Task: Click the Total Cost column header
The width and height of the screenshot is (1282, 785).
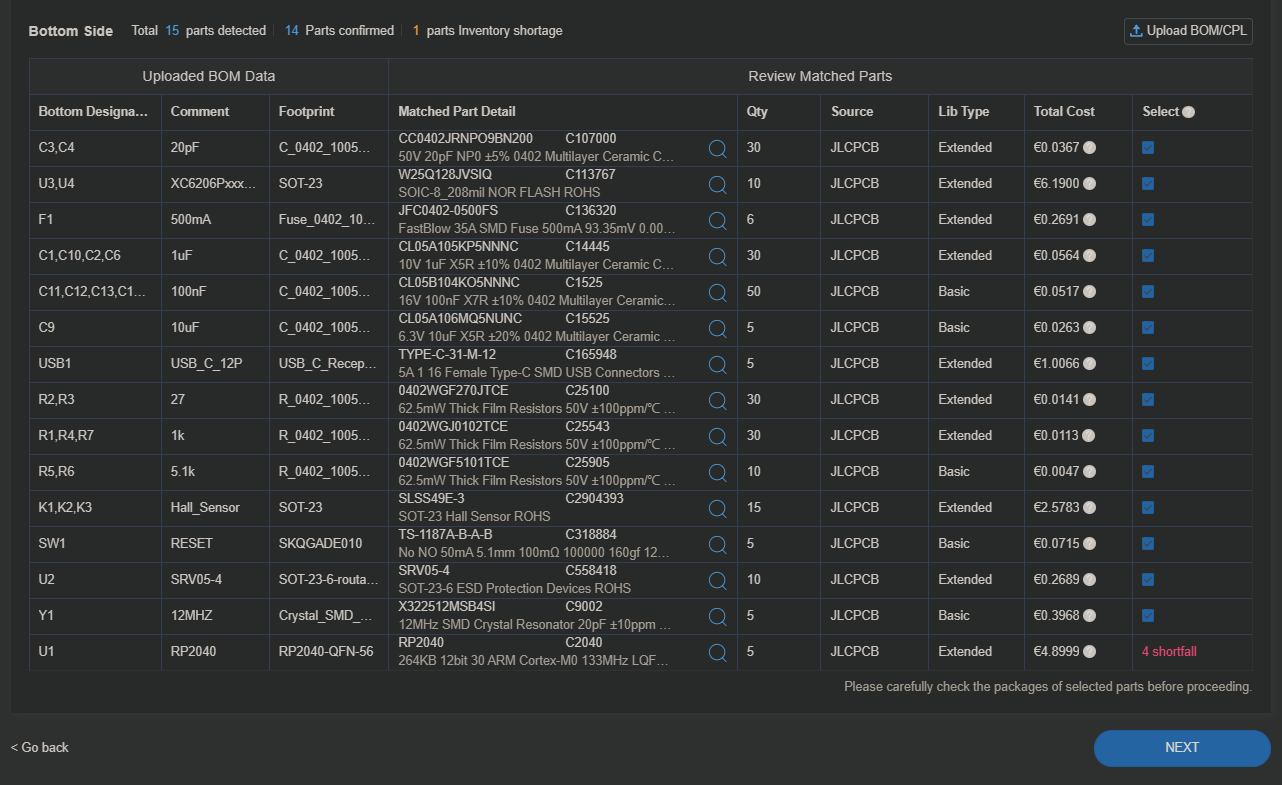Action: point(1064,112)
